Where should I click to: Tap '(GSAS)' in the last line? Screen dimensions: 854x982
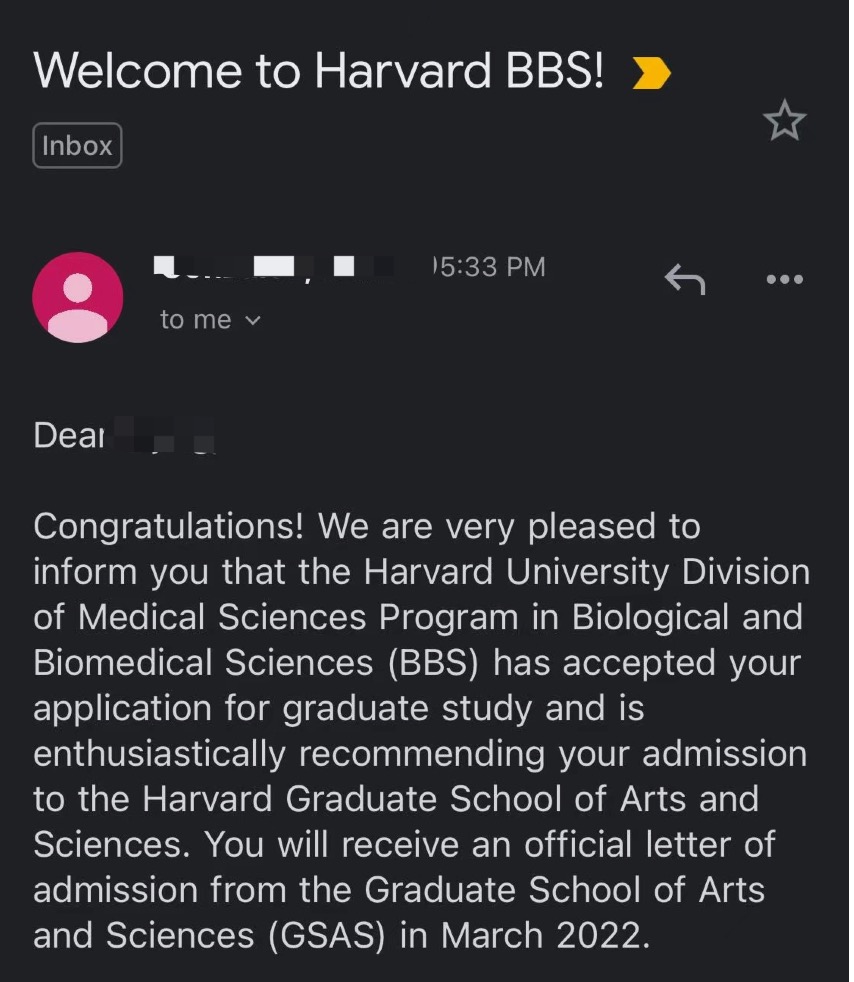pos(327,936)
